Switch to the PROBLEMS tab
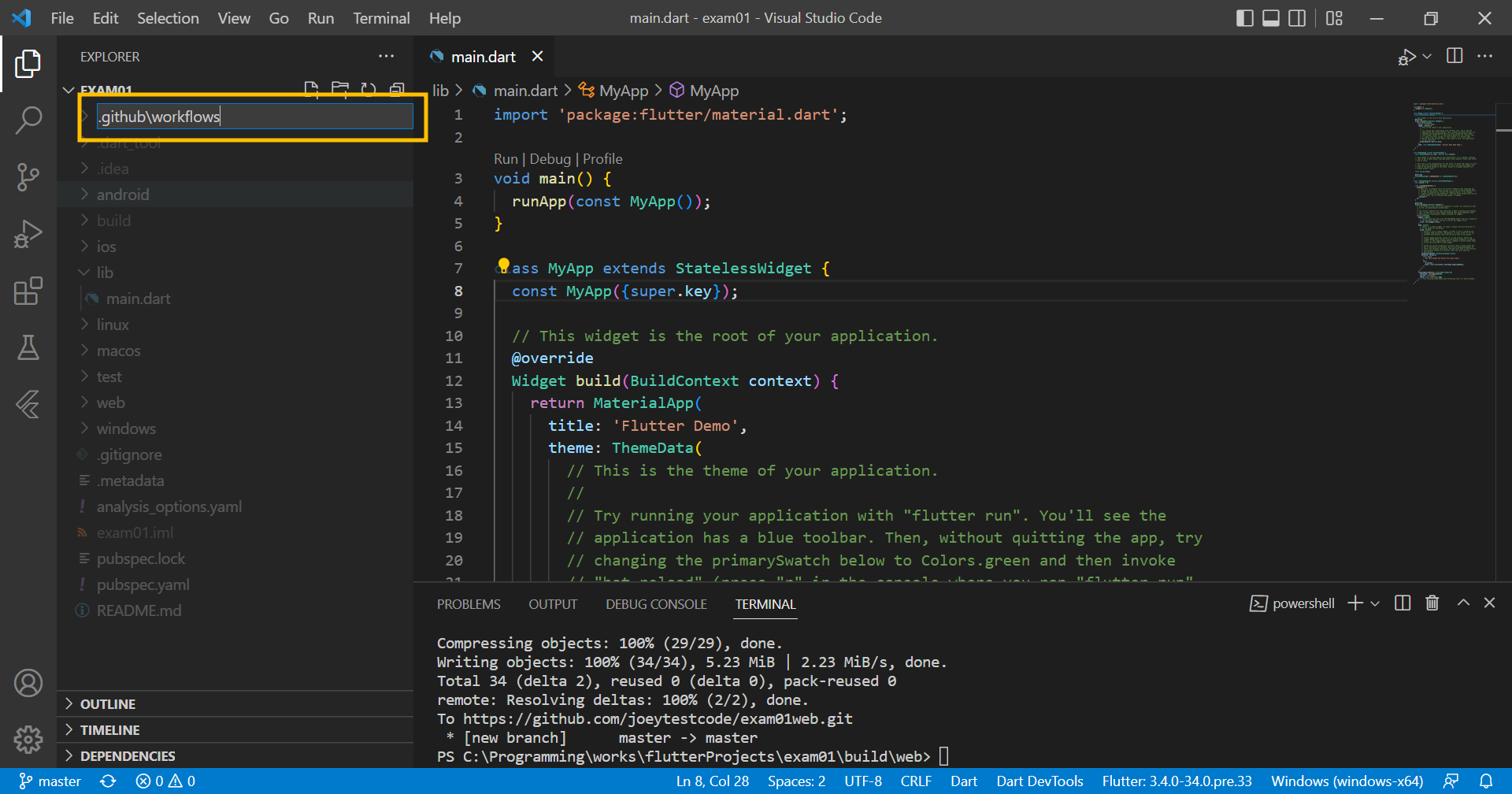Viewport: 1512px width, 794px height. [469, 604]
